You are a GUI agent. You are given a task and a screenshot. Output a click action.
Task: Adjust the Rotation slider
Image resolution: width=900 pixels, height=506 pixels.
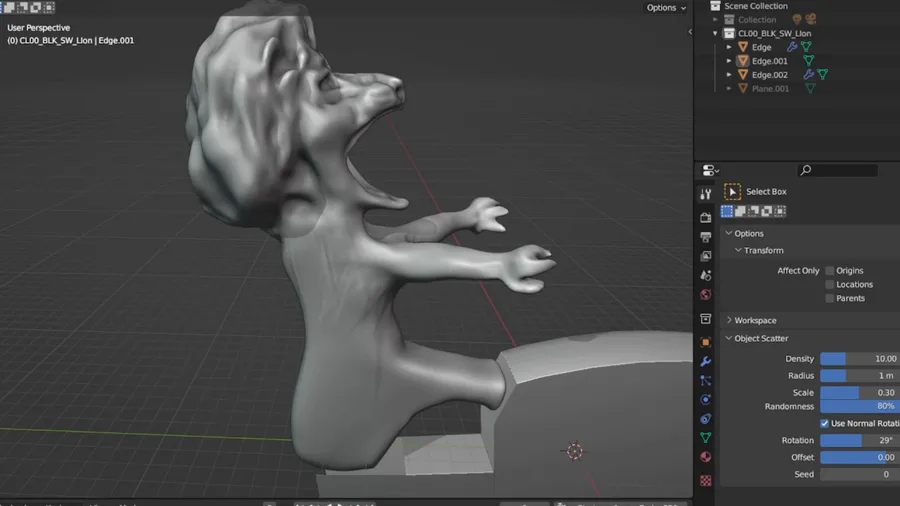(x=860, y=440)
